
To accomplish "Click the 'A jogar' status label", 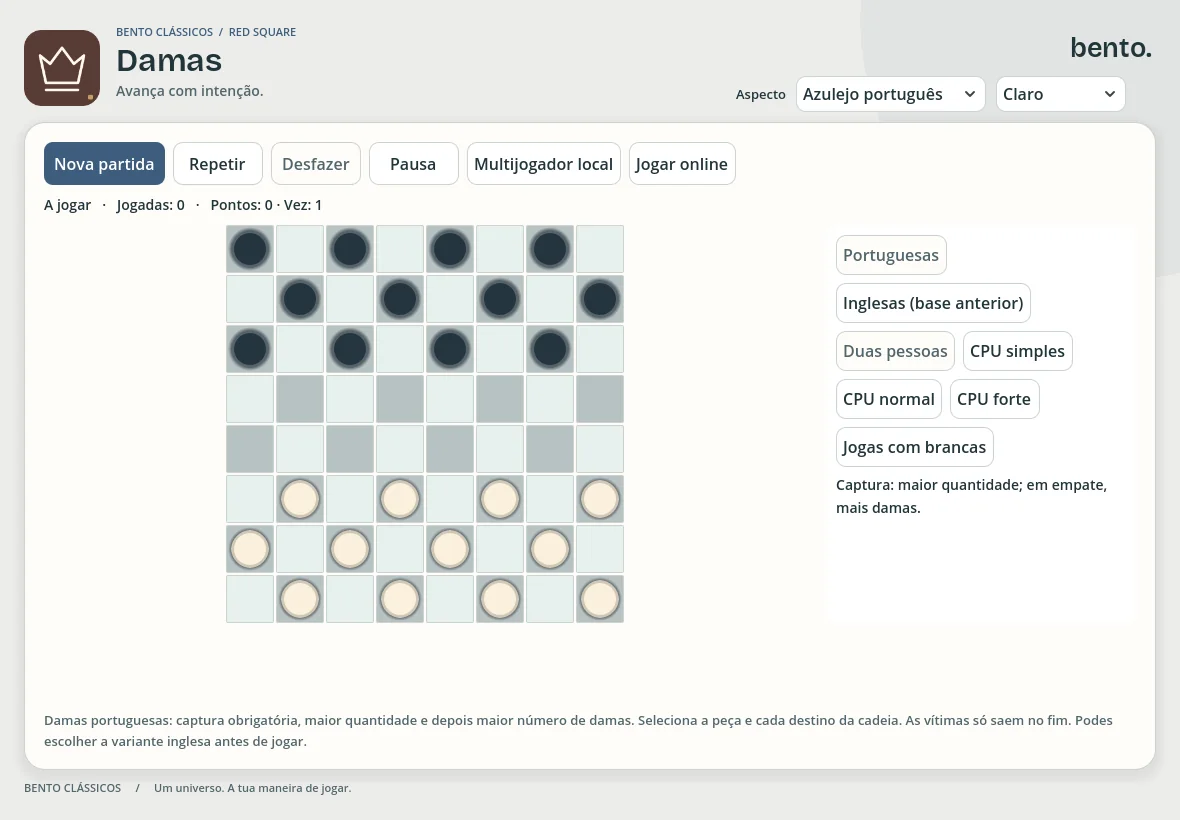I will pyautogui.click(x=67, y=205).
